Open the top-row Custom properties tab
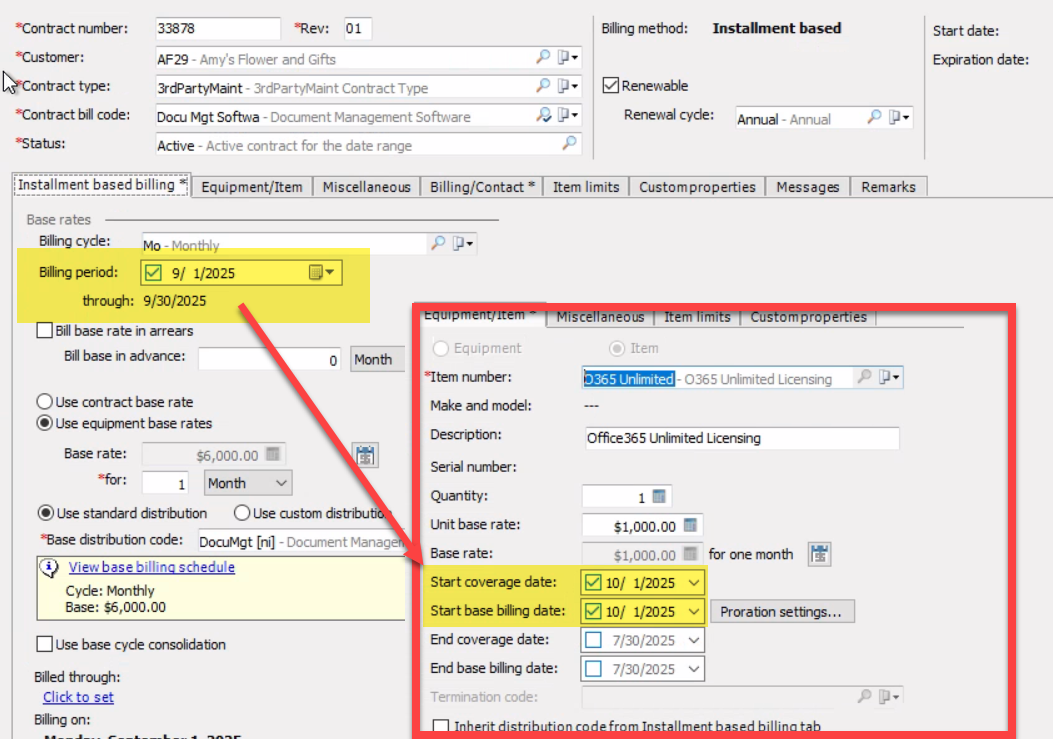 (697, 187)
